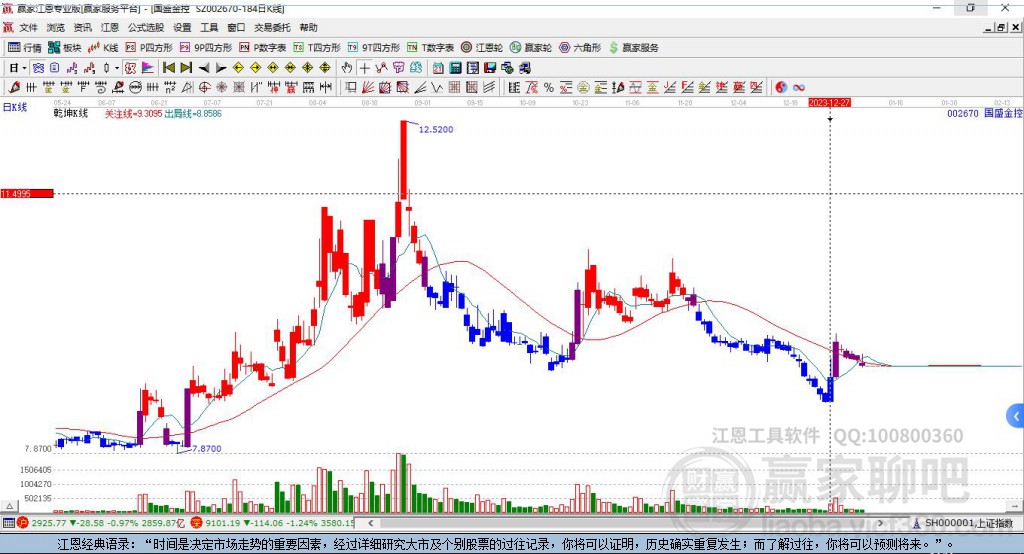Click the floppy disk save icon
1024x554 pixels.
(490, 68)
